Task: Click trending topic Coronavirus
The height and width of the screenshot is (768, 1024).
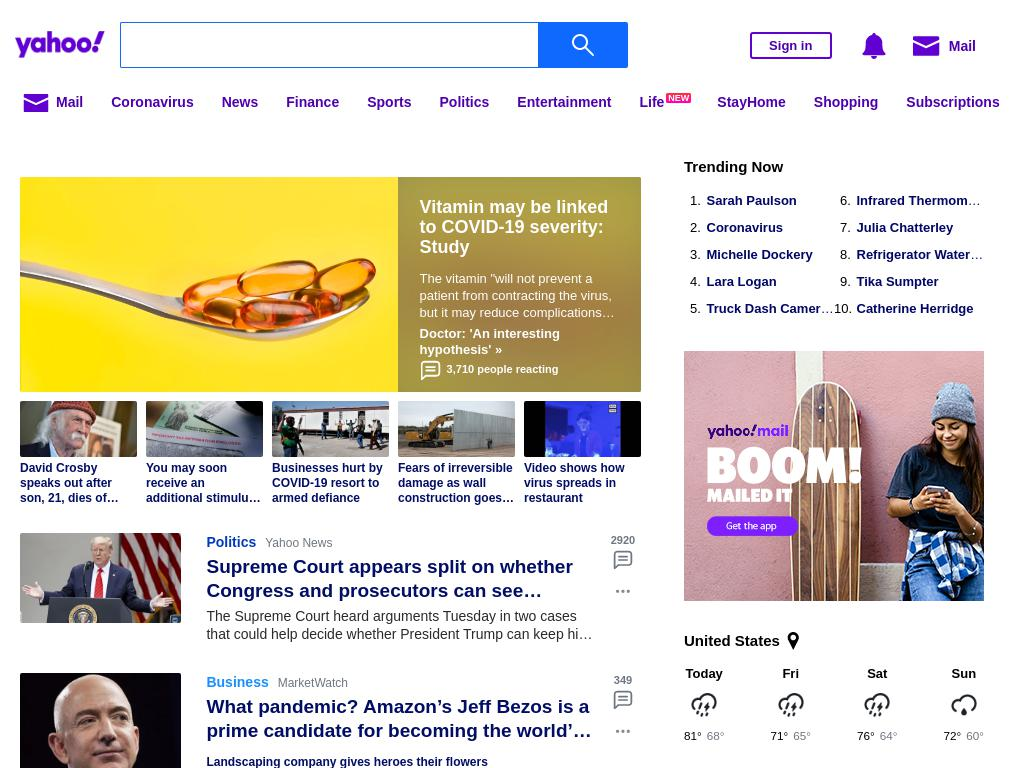Action: (x=744, y=227)
